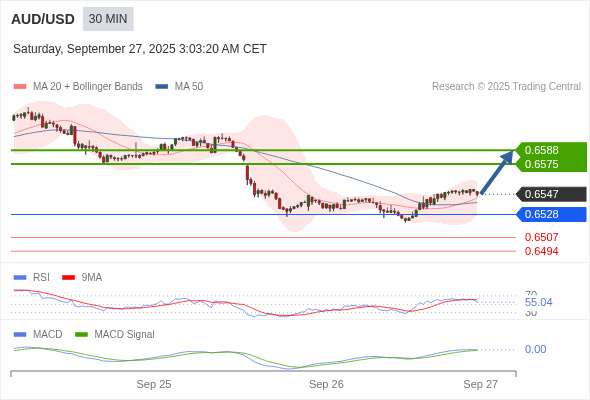Click the black 0.6547 current price tag
The width and height of the screenshot is (590, 400).
(x=551, y=194)
